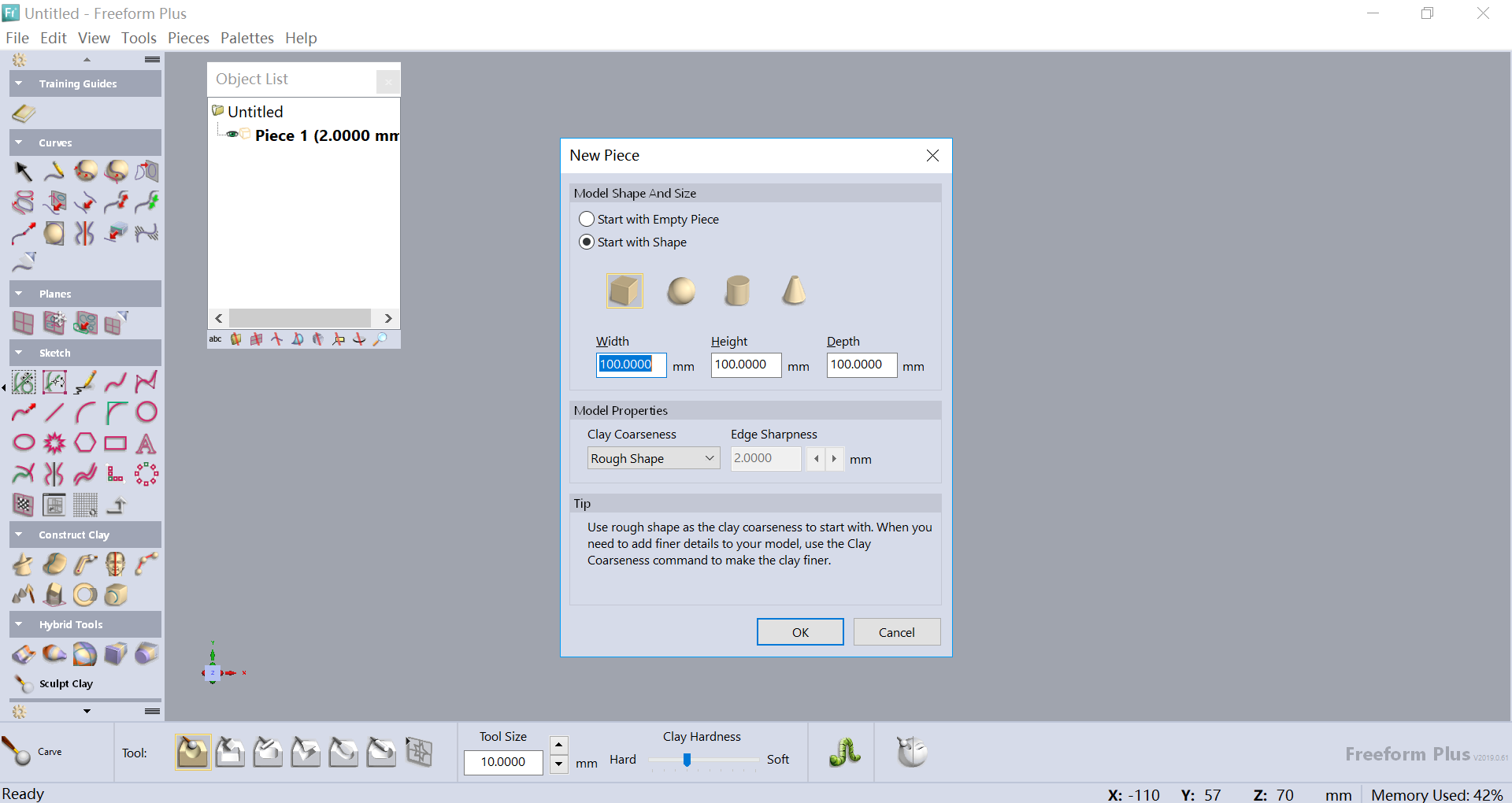Select the ring Construct Clay tool

click(x=85, y=594)
